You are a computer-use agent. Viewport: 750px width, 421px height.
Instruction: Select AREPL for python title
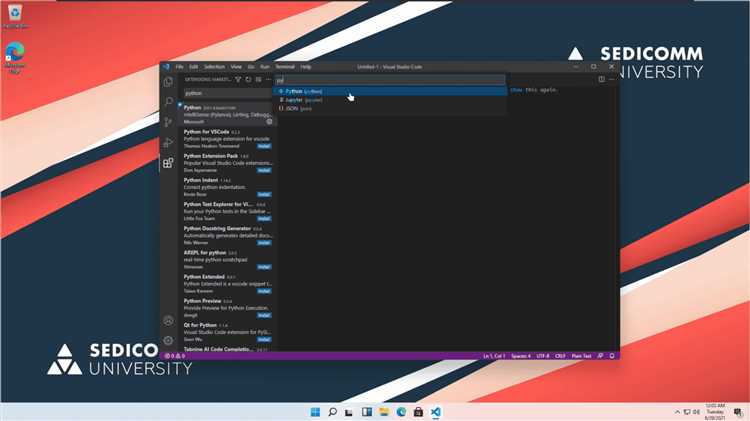tap(205, 252)
